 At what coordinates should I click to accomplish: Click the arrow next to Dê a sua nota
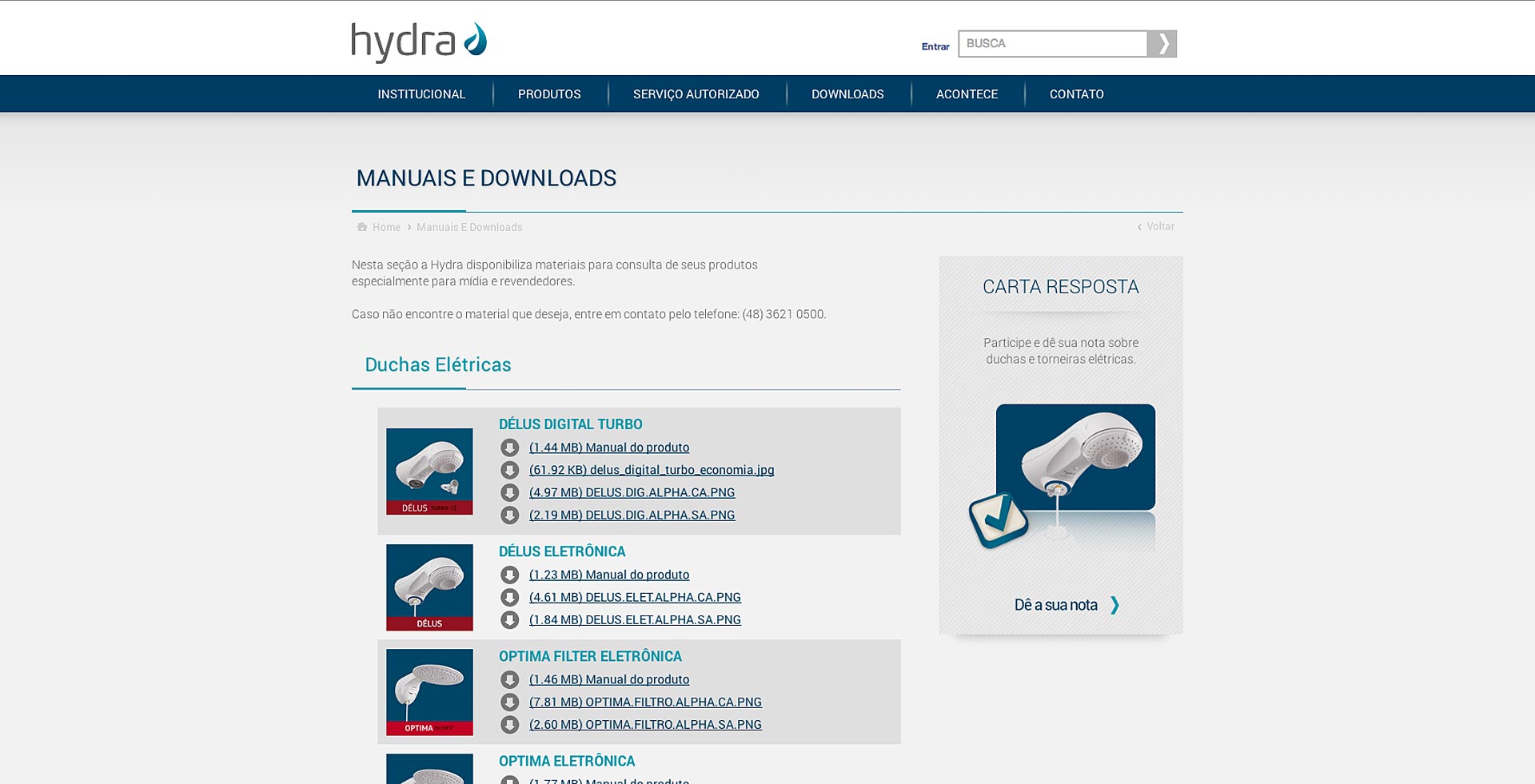[1114, 605]
